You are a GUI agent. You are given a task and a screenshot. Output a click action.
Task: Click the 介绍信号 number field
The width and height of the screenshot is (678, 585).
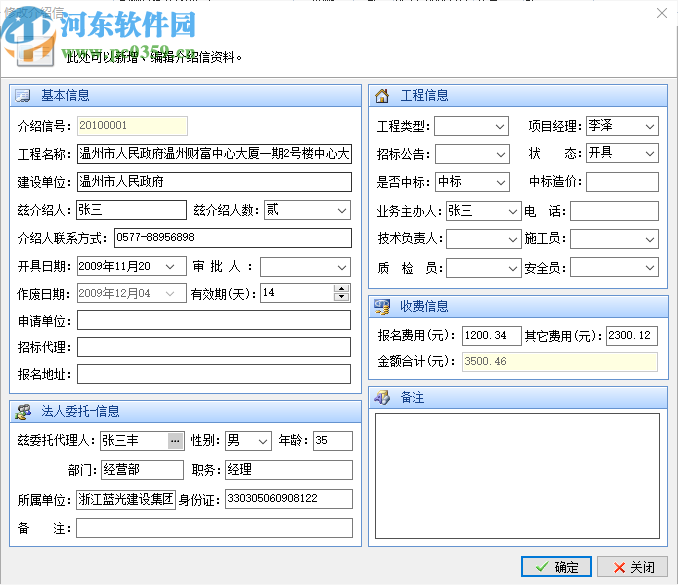(x=132, y=126)
